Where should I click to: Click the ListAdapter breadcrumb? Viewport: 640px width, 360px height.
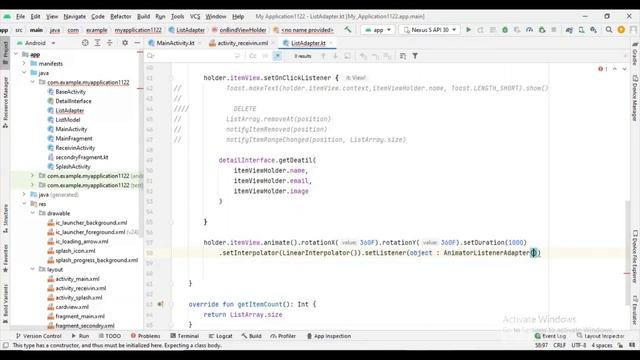click(x=187, y=30)
